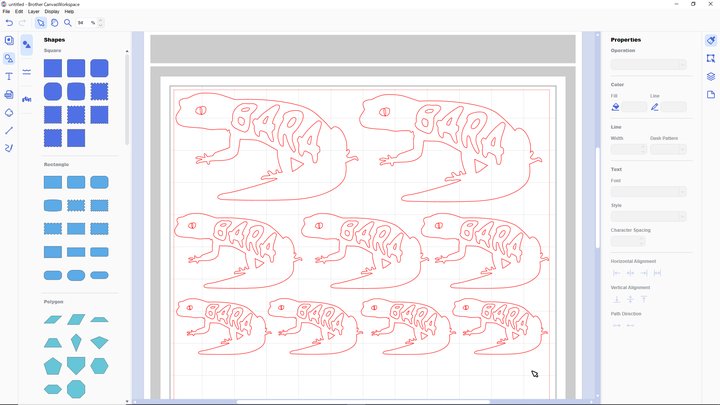The height and width of the screenshot is (405, 720).
Task: Select the straight Line drawing tool
Action: point(9,130)
